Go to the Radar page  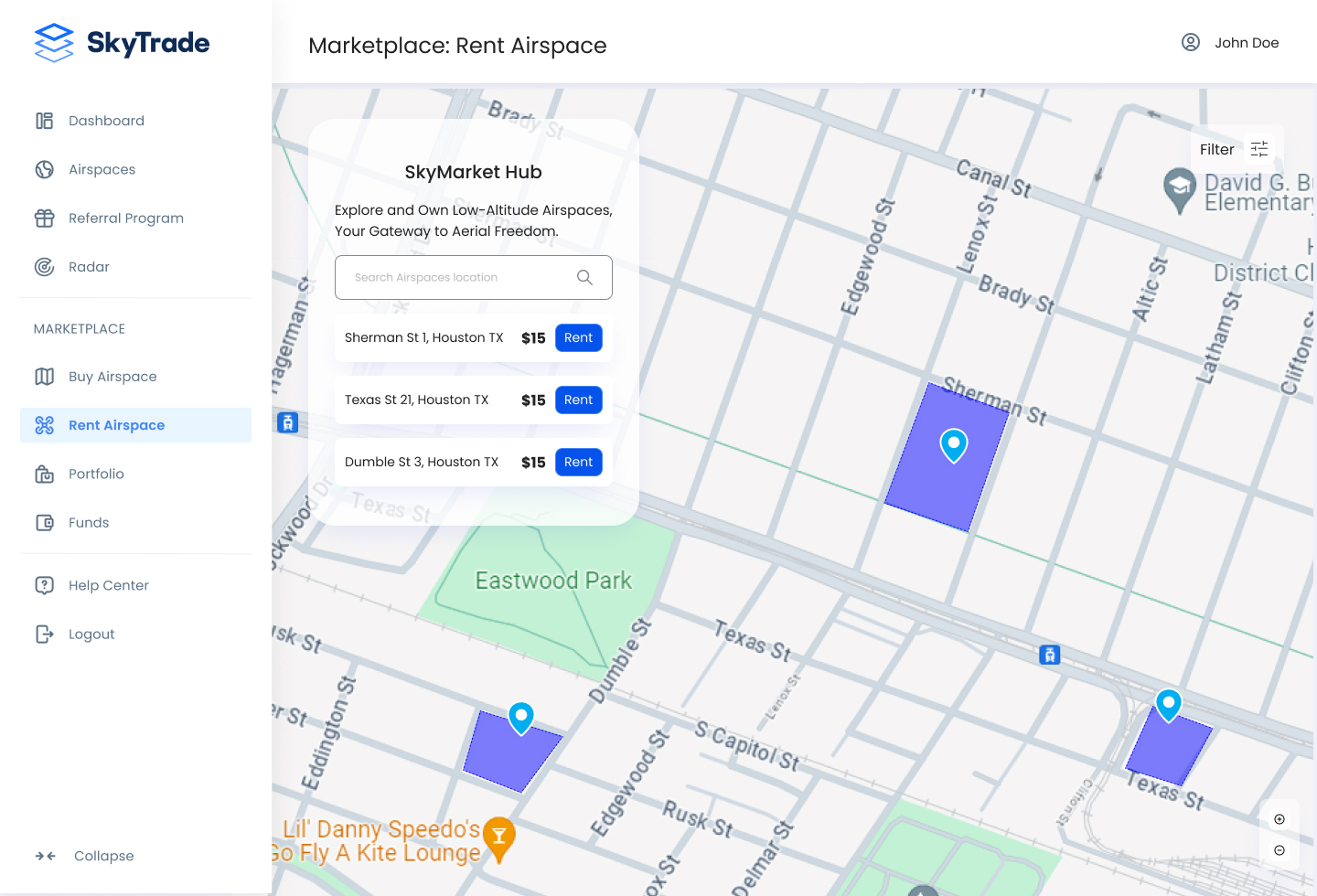(x=89, y=267)
